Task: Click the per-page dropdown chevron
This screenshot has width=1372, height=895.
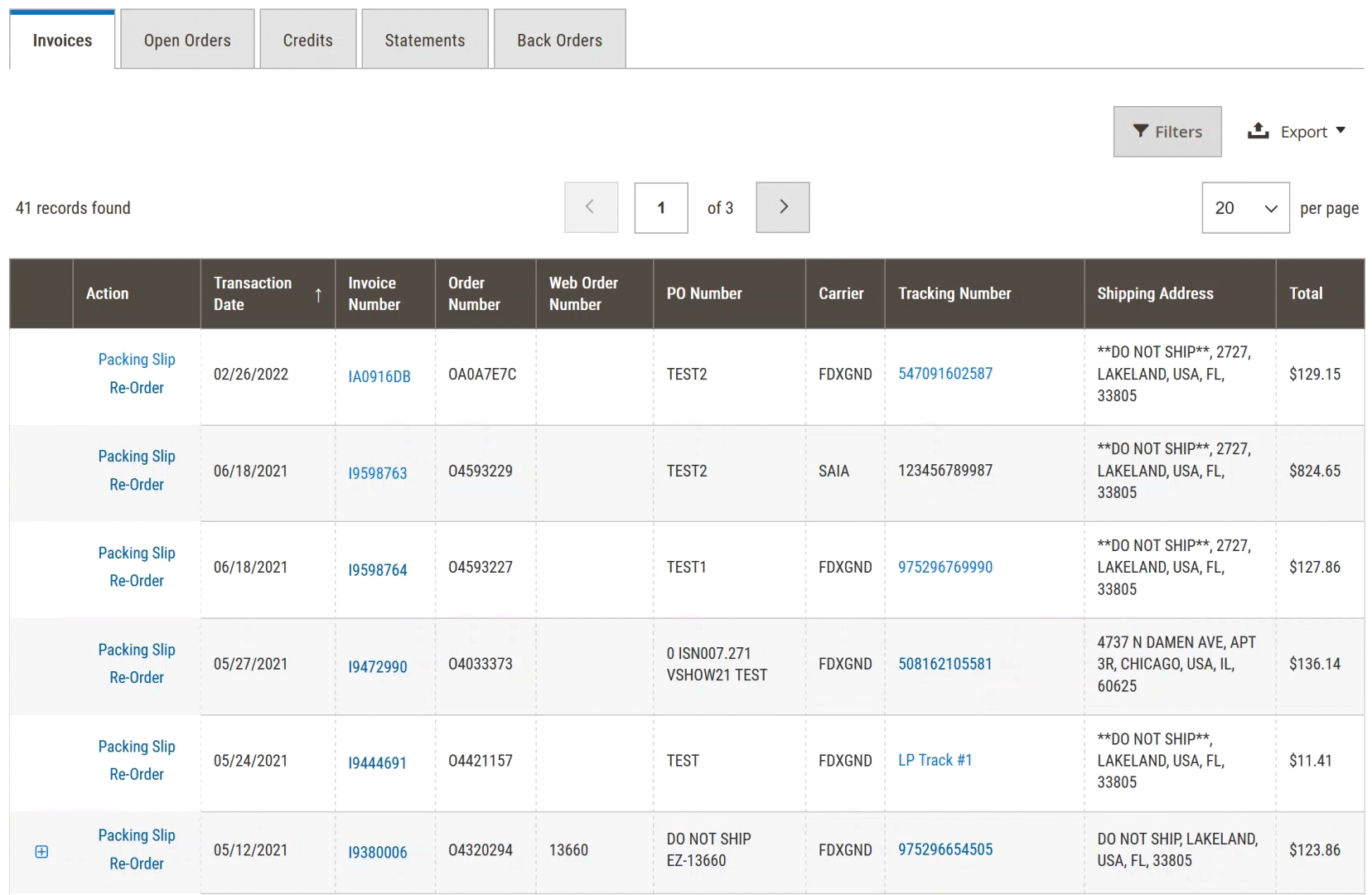Action: pos(1268,208)
